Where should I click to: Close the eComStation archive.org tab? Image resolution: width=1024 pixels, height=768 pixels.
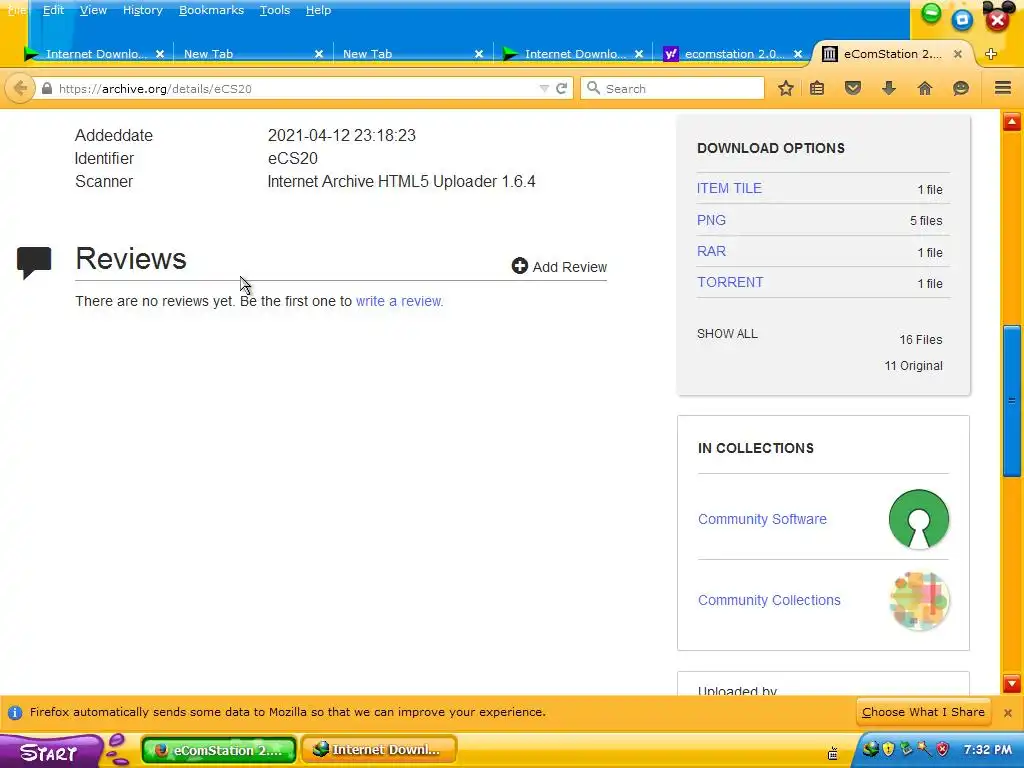(x=957, y=54)
